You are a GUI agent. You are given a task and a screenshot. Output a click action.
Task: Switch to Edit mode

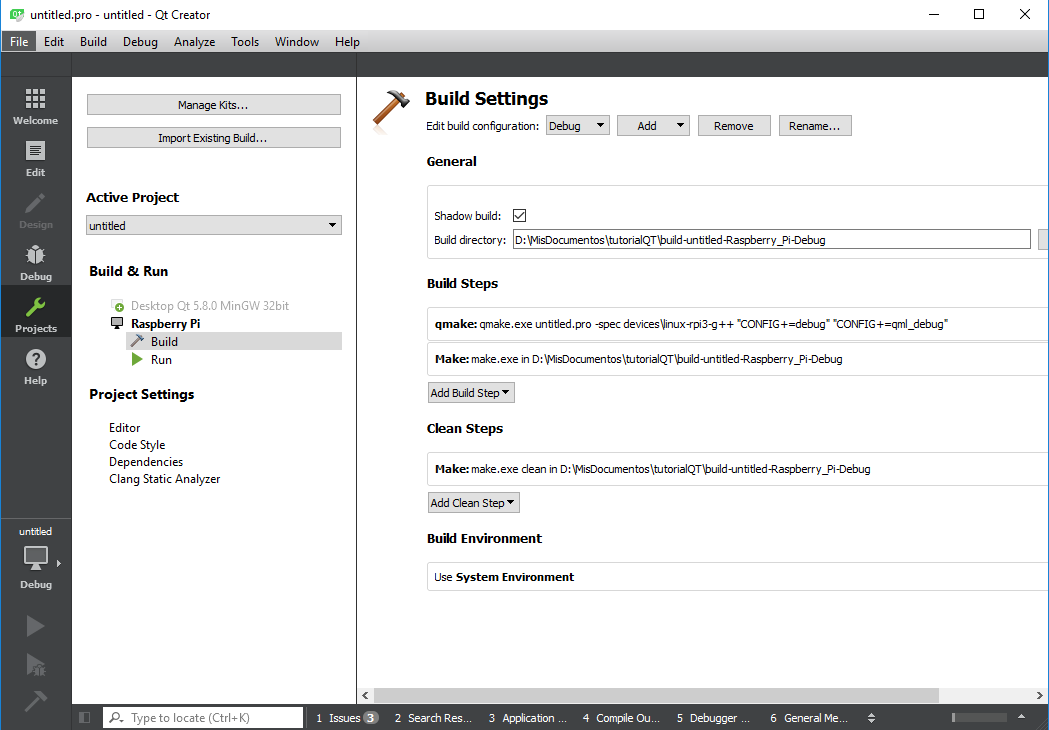coord(35,159)
